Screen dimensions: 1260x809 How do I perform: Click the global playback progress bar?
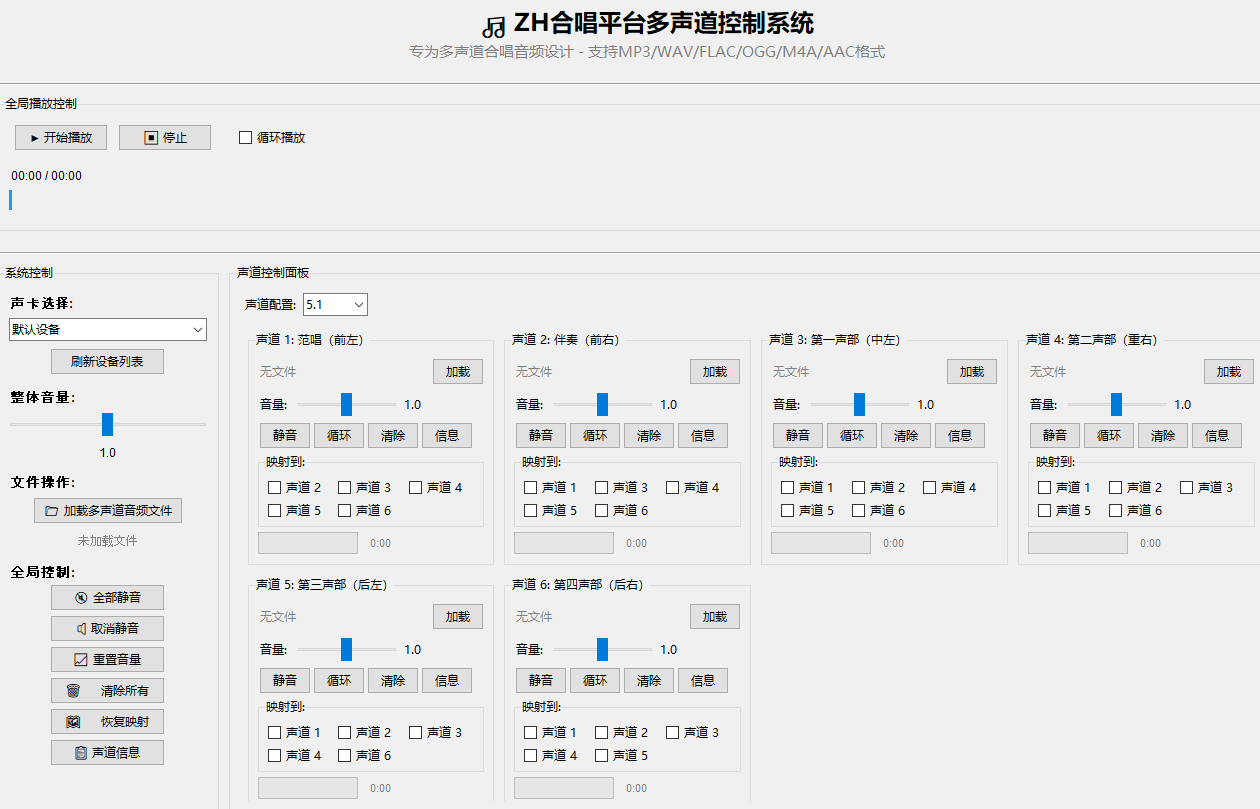(x=11, y=200)
